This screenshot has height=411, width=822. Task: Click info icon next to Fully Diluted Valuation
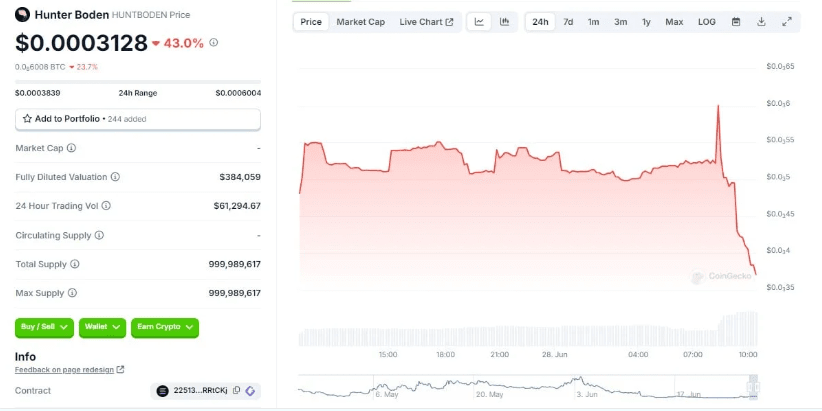pos(115,177)
